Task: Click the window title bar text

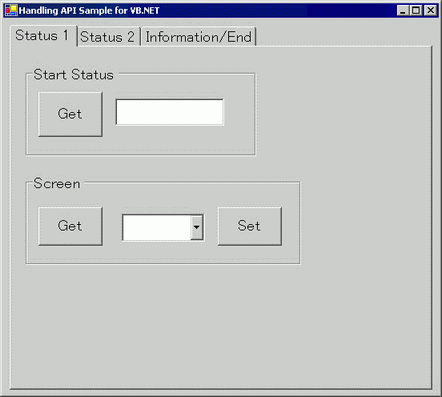Action: 89,11
